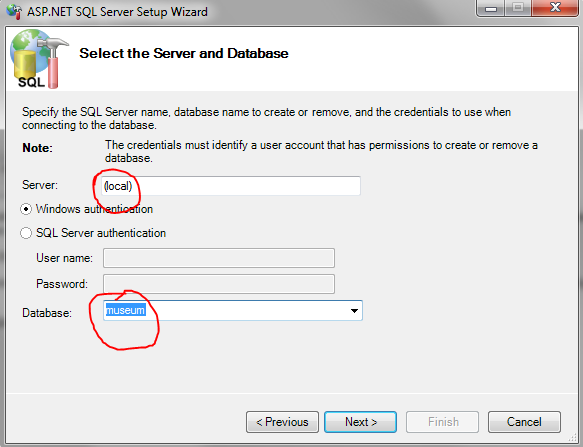583x447 pixels.
Task: Click the 'ASP.NET SQL Server Setup Wizard' title text
Action: tap(117, 12)
